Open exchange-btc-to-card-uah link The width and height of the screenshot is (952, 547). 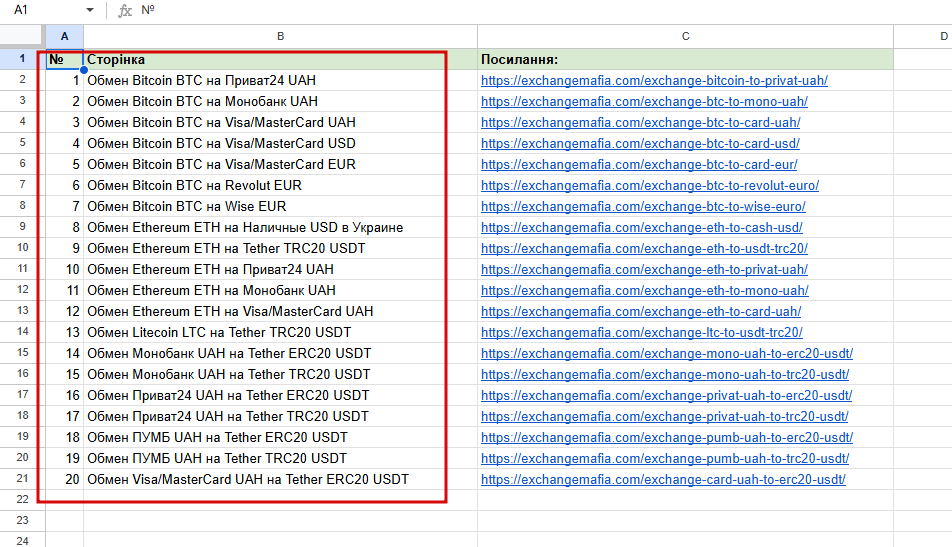click(641, 123)
